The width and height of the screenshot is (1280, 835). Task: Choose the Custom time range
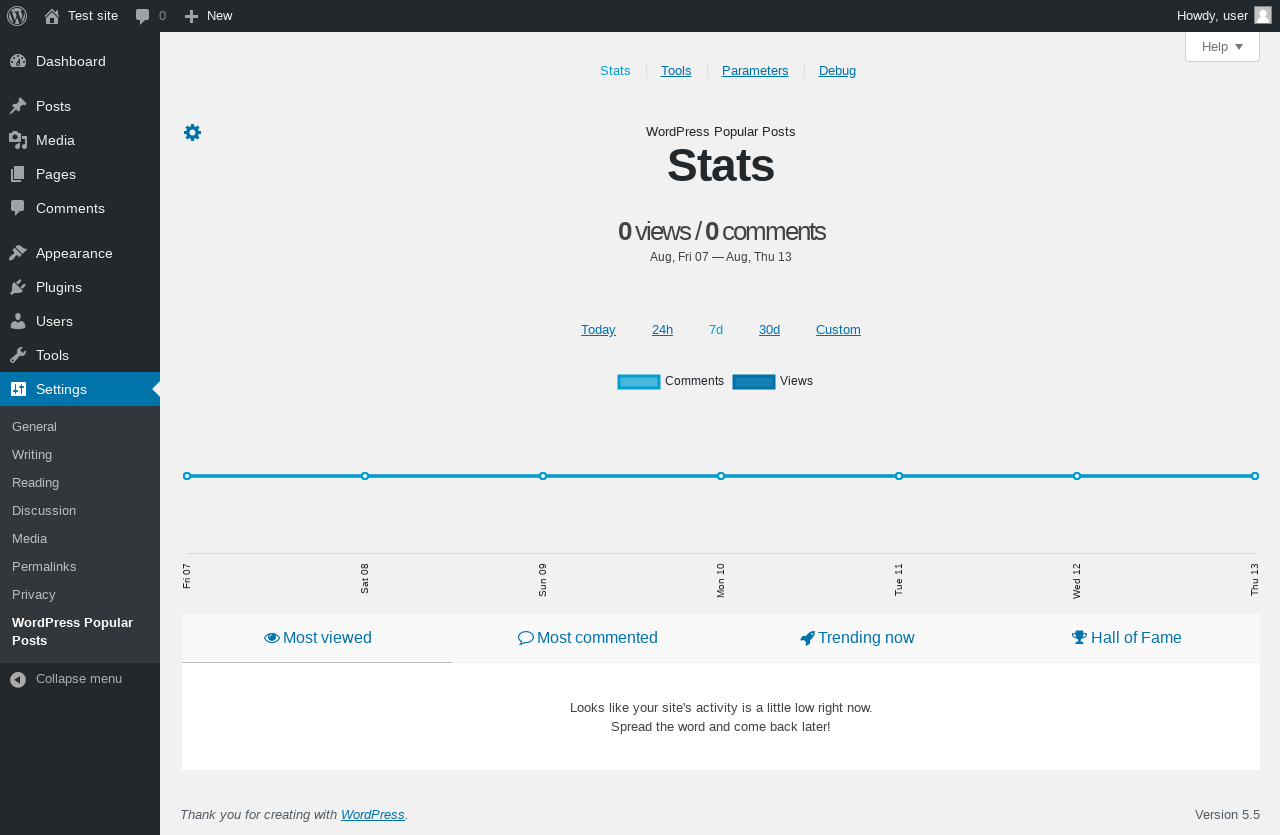838,330
